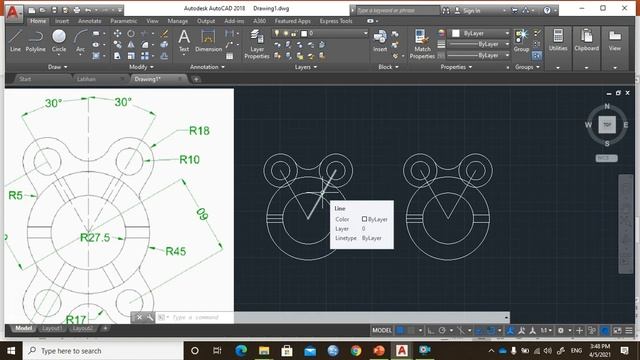Expand the Draw panel
This screenshot has height=360, width=640.
point(57,67)
